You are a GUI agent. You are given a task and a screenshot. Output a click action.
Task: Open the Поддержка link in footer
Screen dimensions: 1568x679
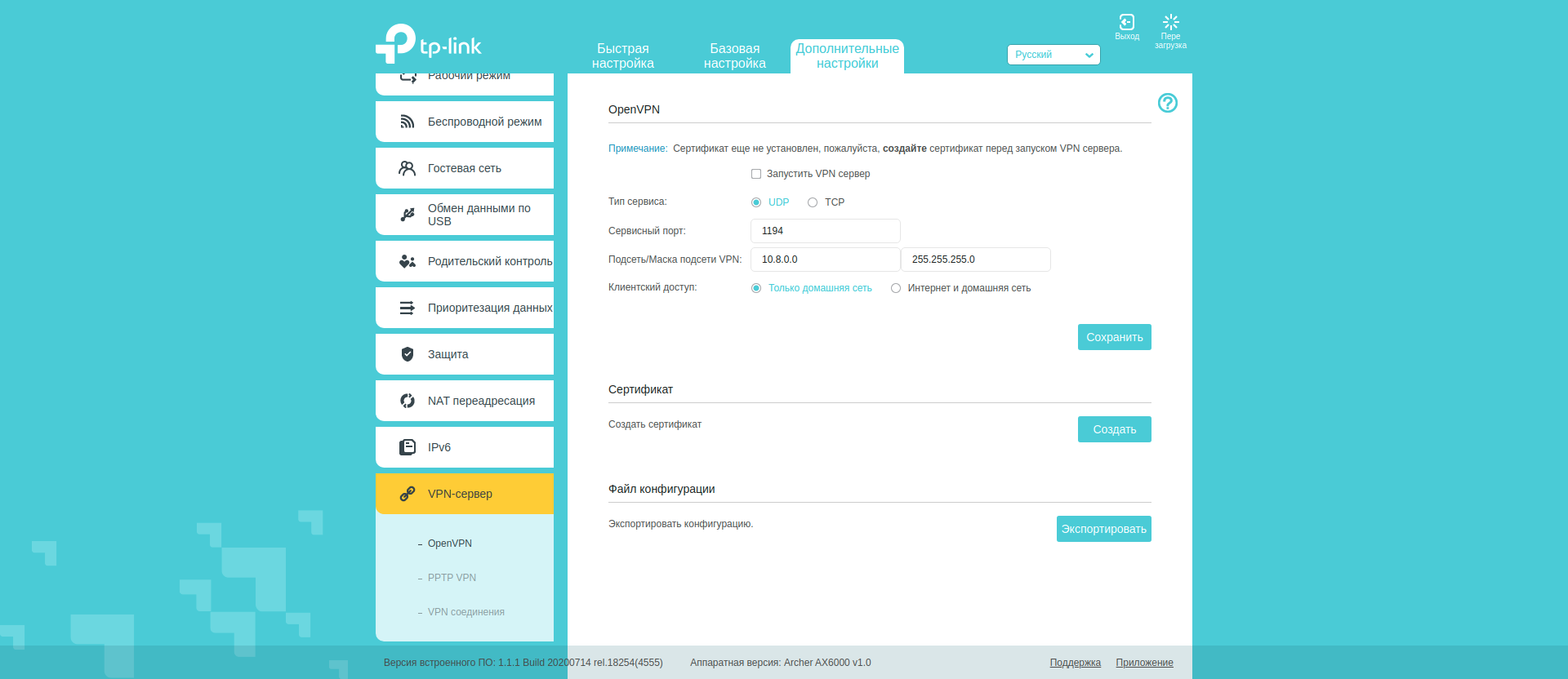pos(1075,663)
